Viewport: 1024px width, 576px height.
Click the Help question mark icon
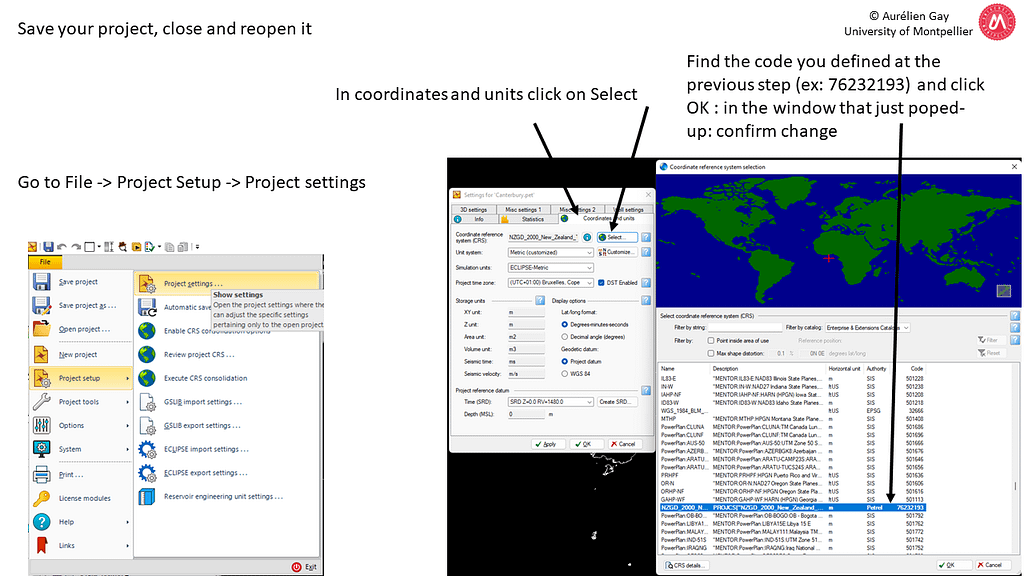pyautogui.click(x=41, y=522)
